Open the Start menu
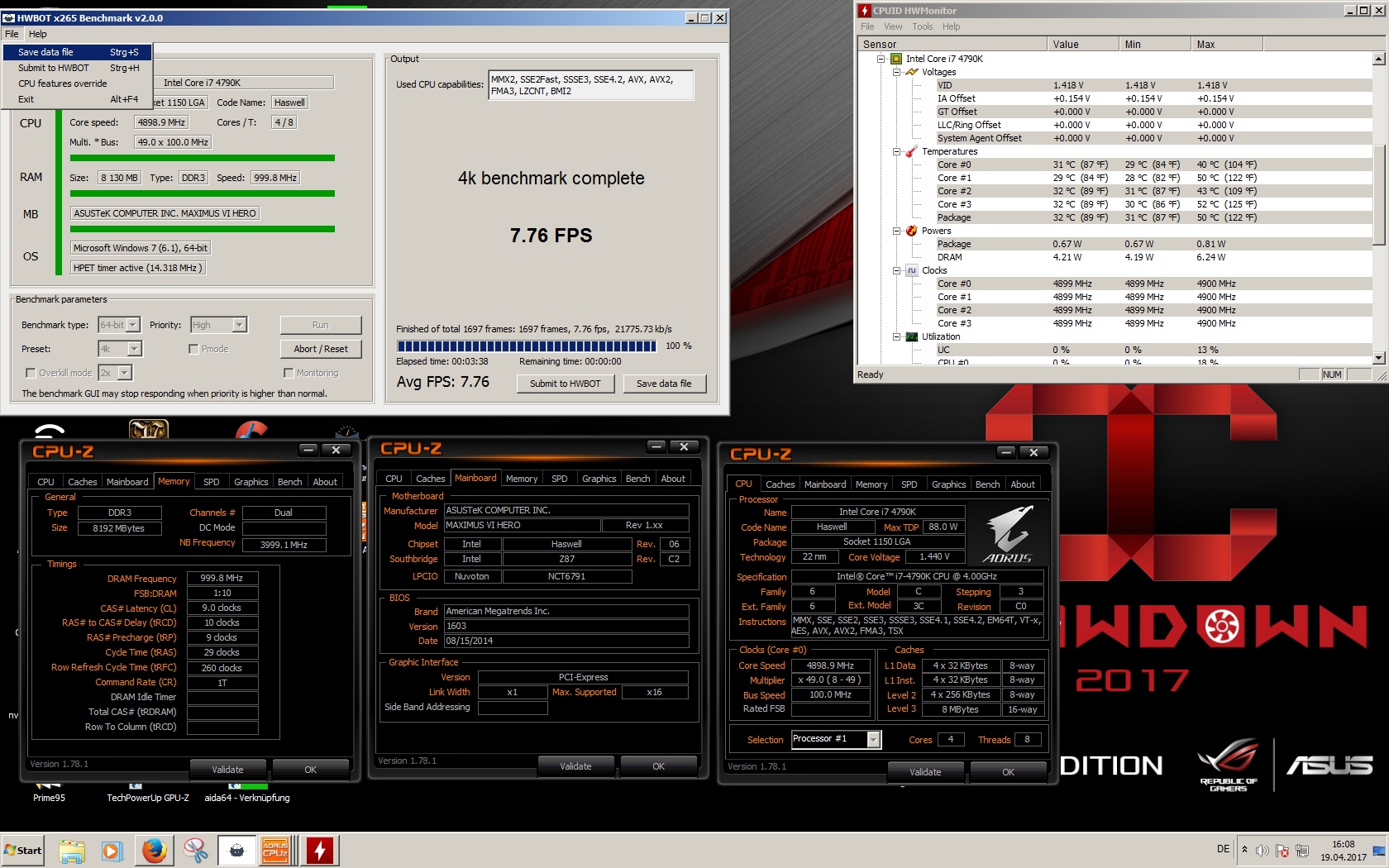Image resolution: width=1389 pixels, height=868 pixels. click(23, 851)
